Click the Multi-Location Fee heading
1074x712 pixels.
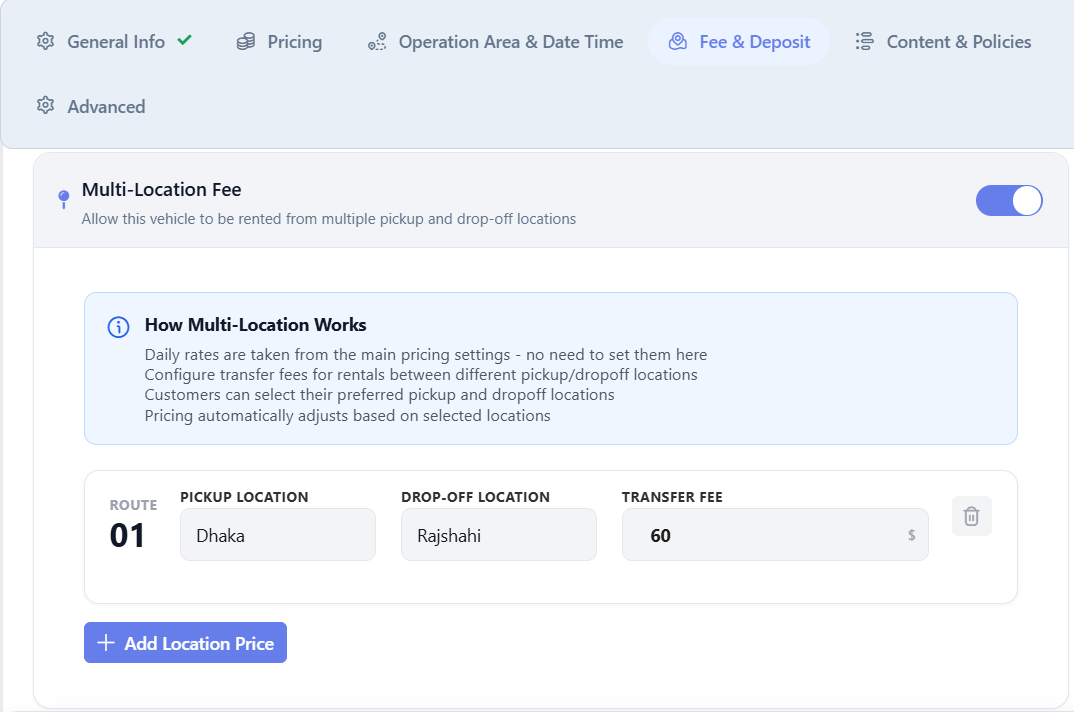[162, 190]
